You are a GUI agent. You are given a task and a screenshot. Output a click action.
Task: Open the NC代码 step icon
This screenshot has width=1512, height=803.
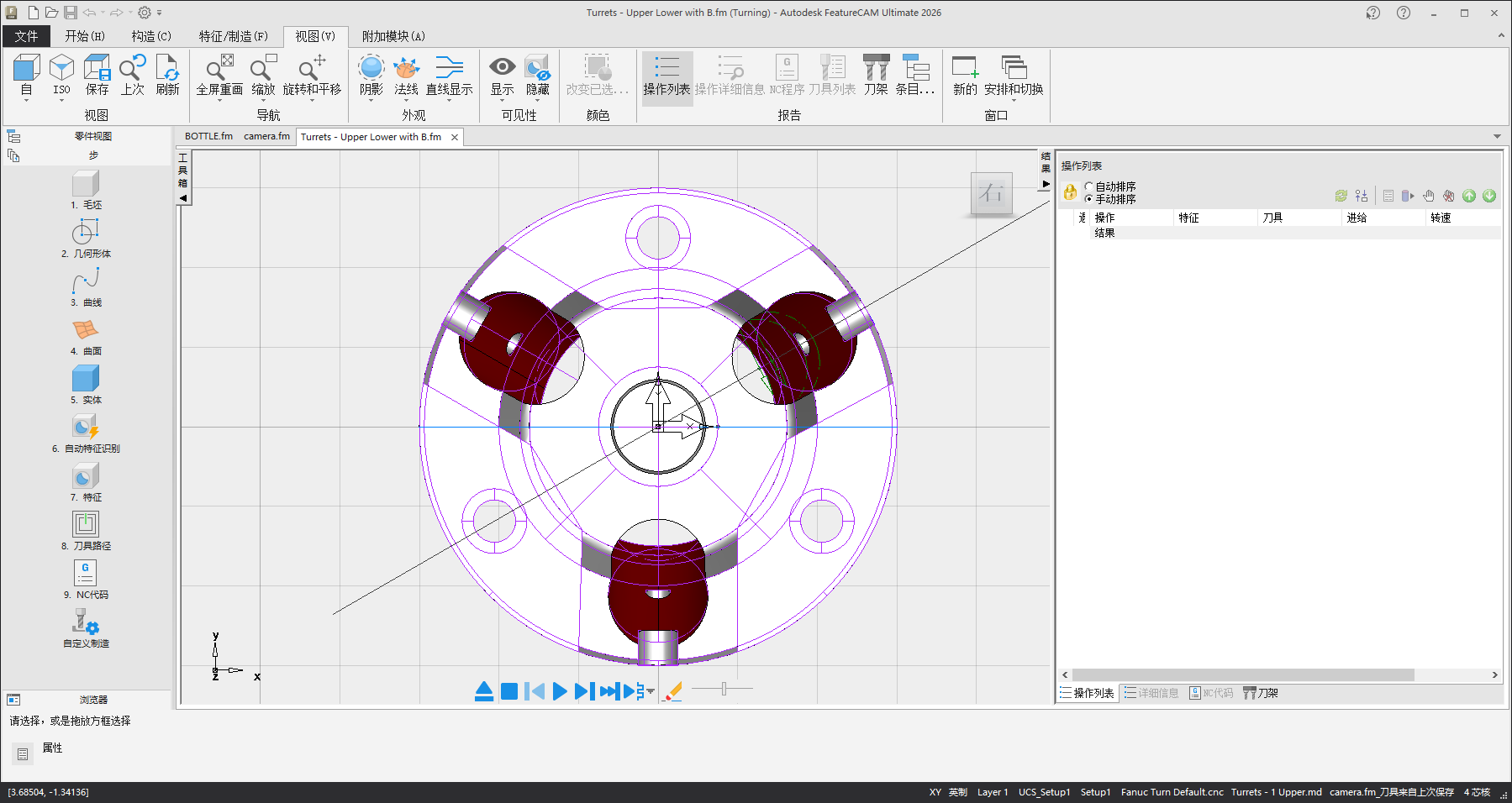coord(85,574)
